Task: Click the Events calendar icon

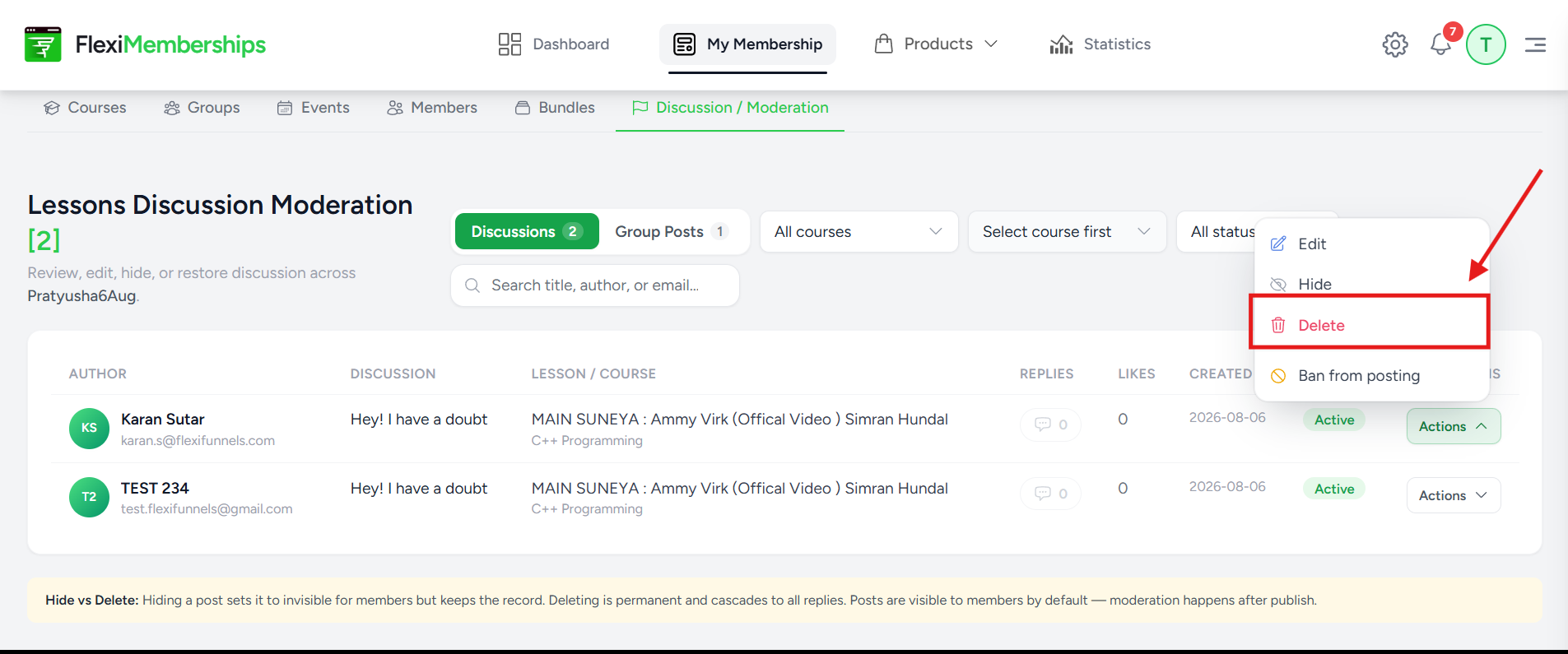Action: point(285,108)
